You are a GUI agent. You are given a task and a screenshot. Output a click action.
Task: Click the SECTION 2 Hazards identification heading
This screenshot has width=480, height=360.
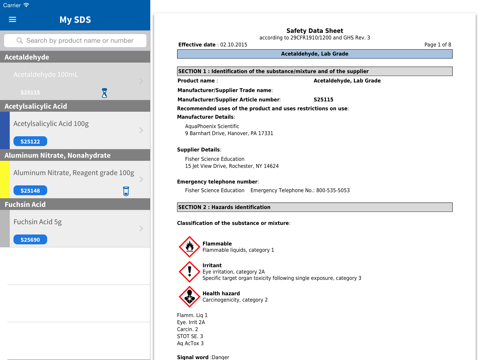[315, 207]
